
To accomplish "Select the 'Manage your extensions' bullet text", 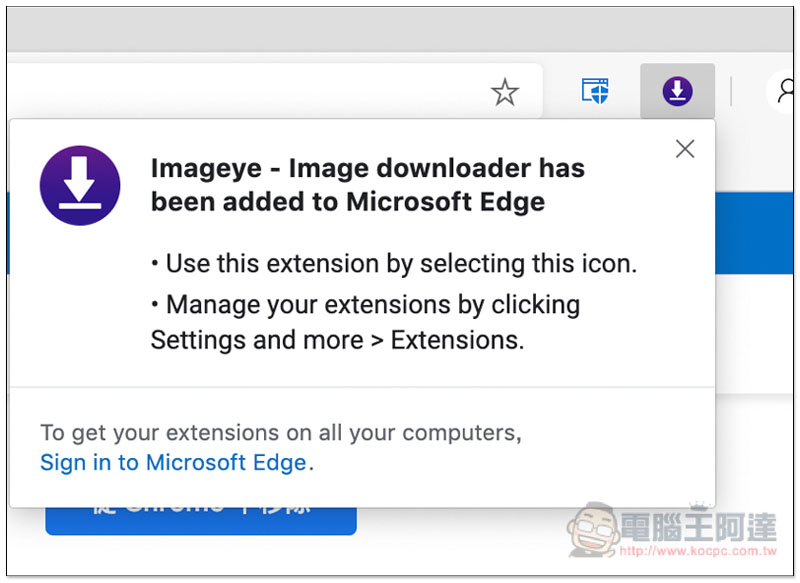I will 365,322.
